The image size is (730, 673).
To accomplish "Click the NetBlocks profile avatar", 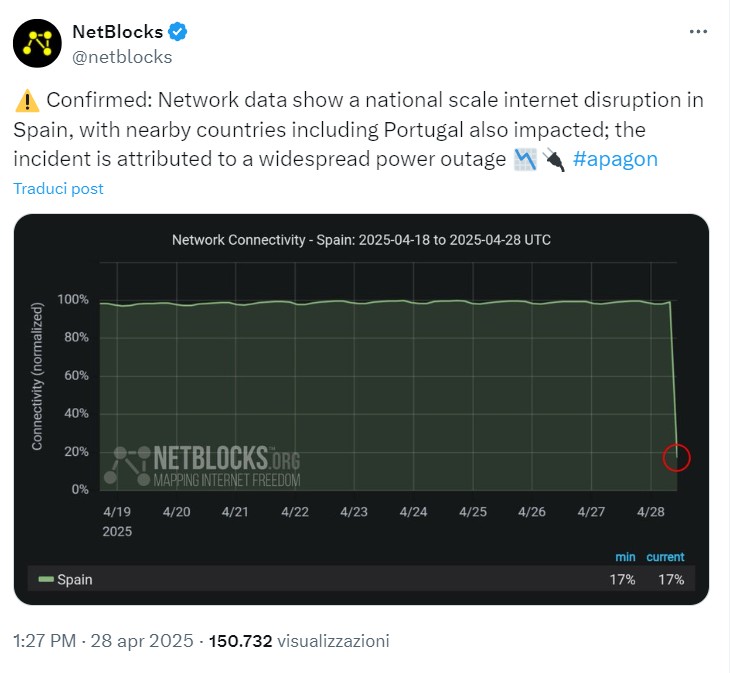I will click(x=40, y=41).
